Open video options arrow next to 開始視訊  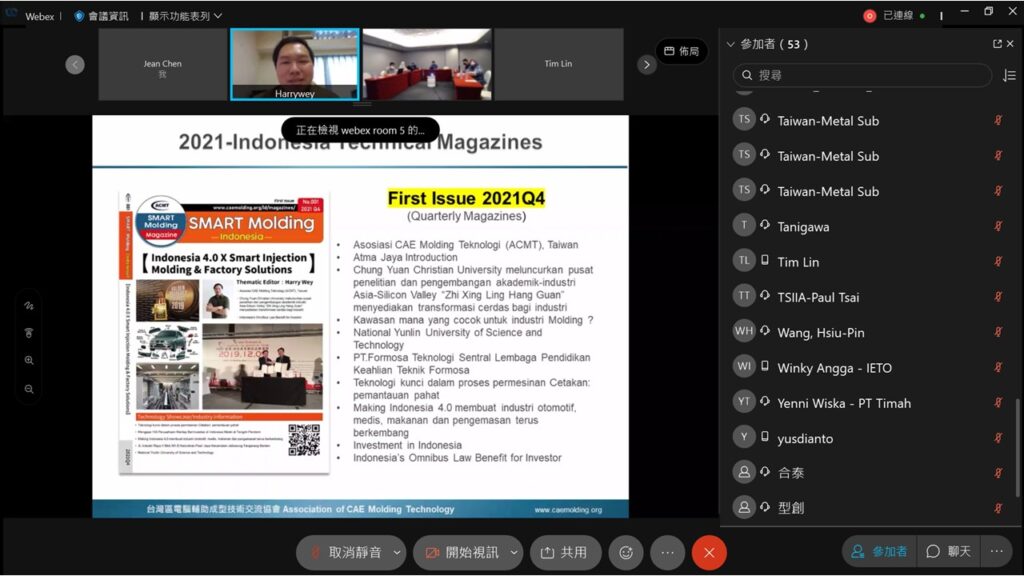click(x=514, y=552)
